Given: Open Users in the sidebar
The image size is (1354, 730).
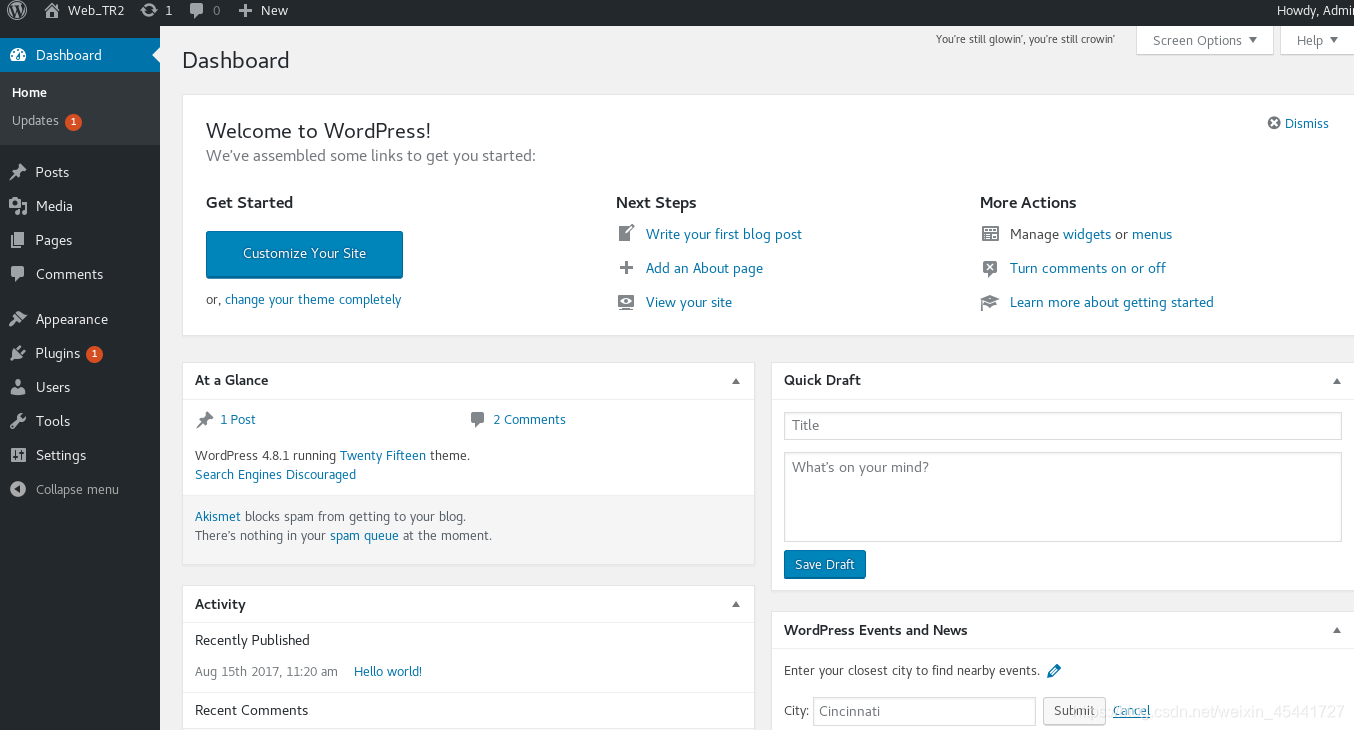Looking at the screenshot, I should coord(53,387).
